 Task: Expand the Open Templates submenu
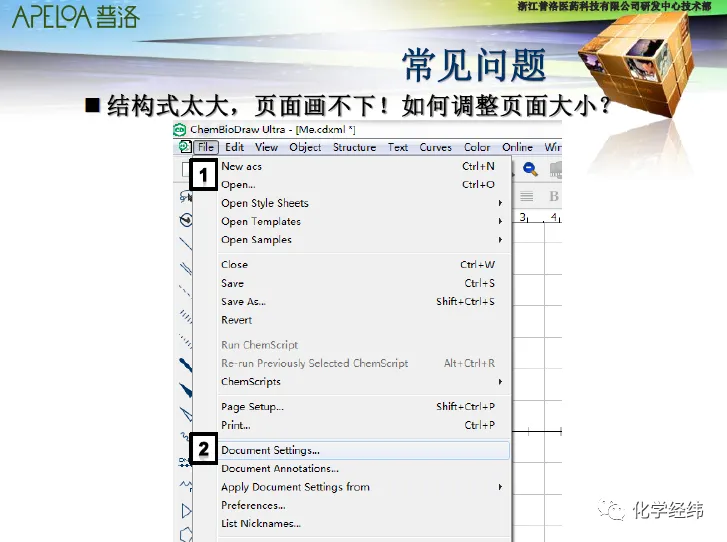[364, 222]
